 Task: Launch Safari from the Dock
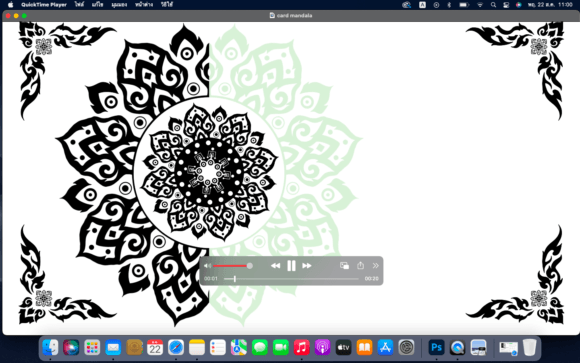176,347
